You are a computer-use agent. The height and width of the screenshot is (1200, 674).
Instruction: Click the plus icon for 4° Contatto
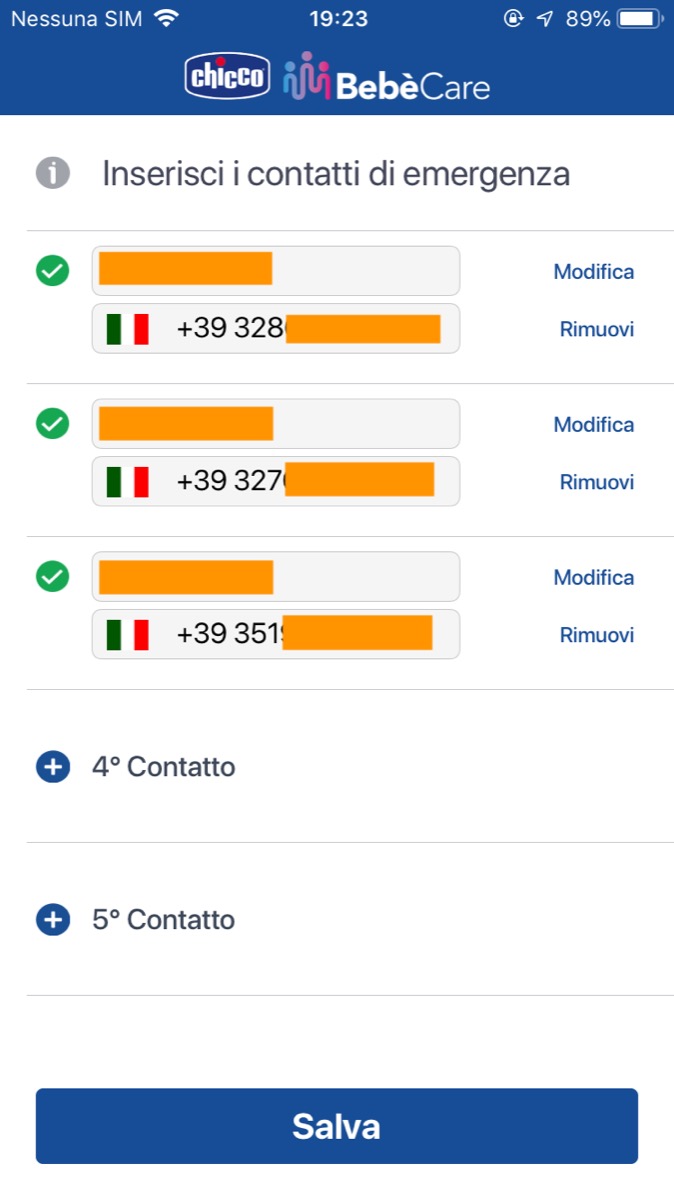click(x=53, y=767)
